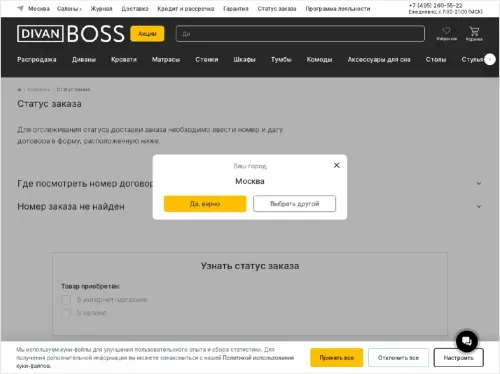The image size is (500, 374).
Task: Open the Шкафы category
Action: [244, 60]
